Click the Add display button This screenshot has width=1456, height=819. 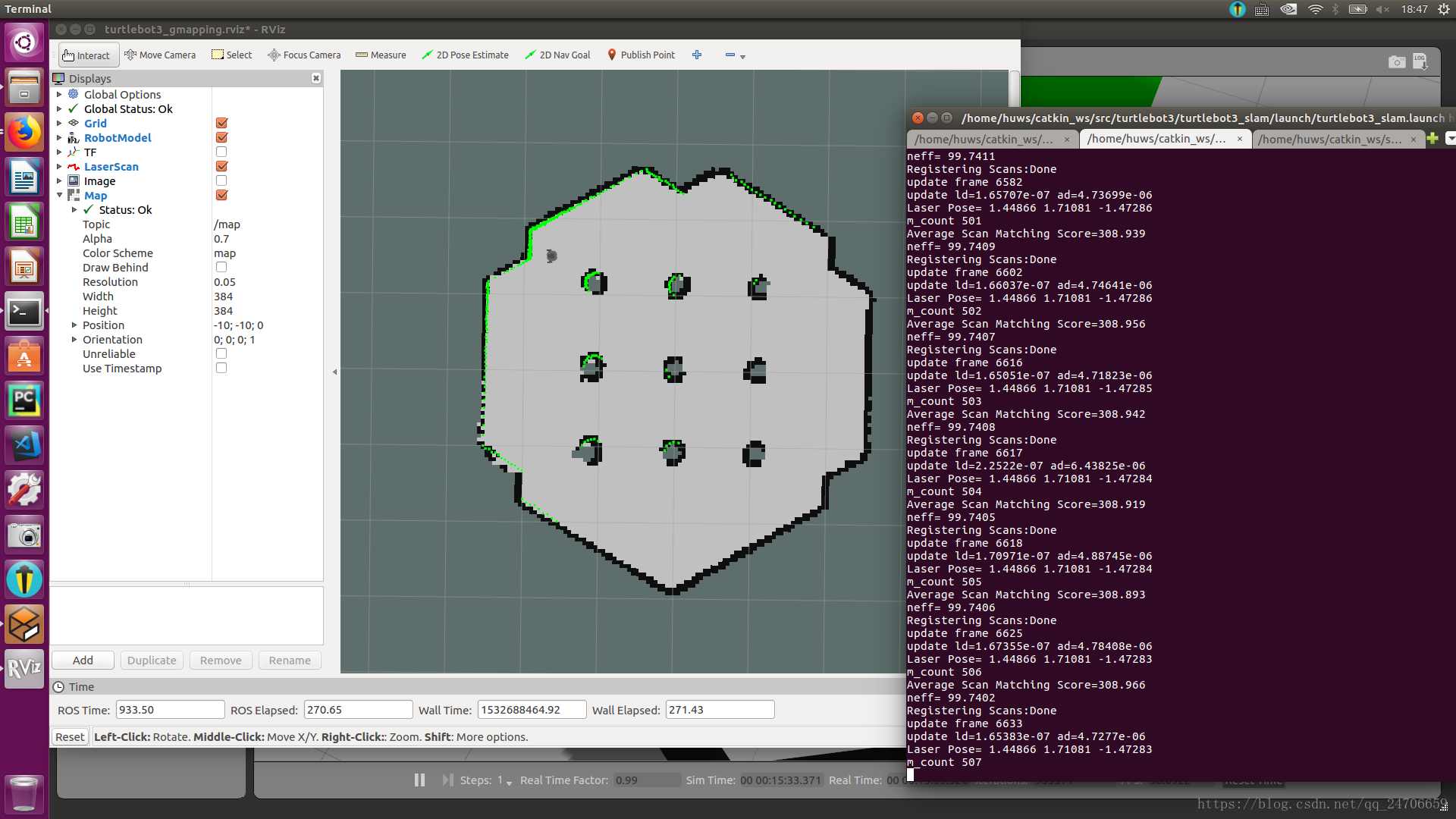[x=83, y=661]
